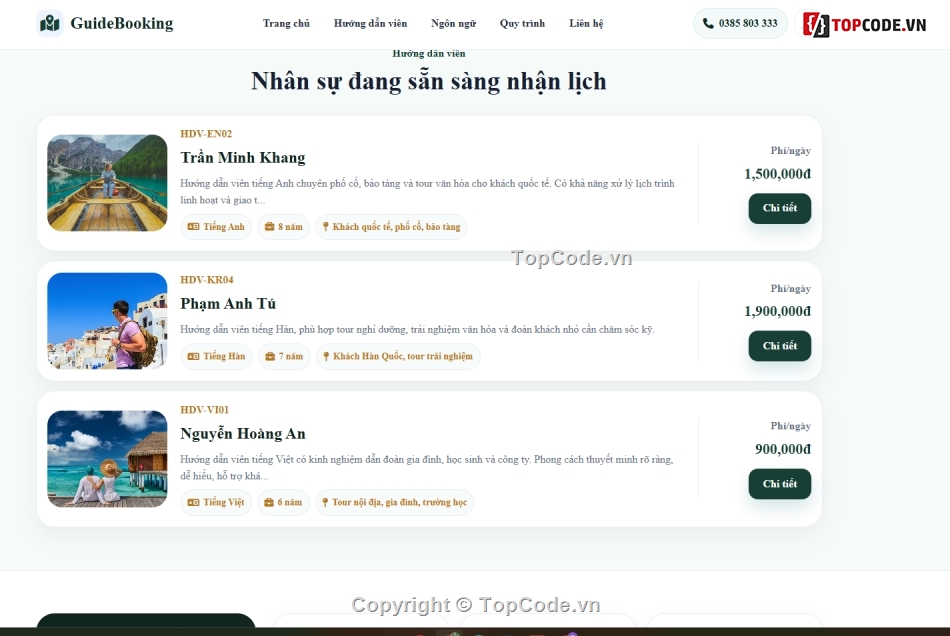Viewport: 950px width, 636px height.
Task: Click the language icon in Tiếng Hàn tag
Action: 193,357
